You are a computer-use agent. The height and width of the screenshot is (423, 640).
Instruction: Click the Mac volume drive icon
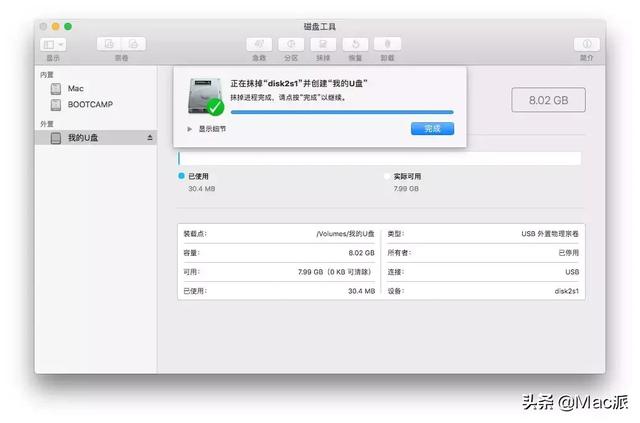[x=56, y=89]
